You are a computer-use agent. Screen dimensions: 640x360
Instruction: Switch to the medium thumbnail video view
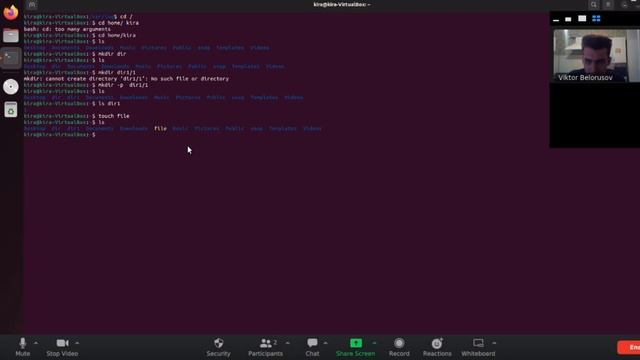click(582, 19)
